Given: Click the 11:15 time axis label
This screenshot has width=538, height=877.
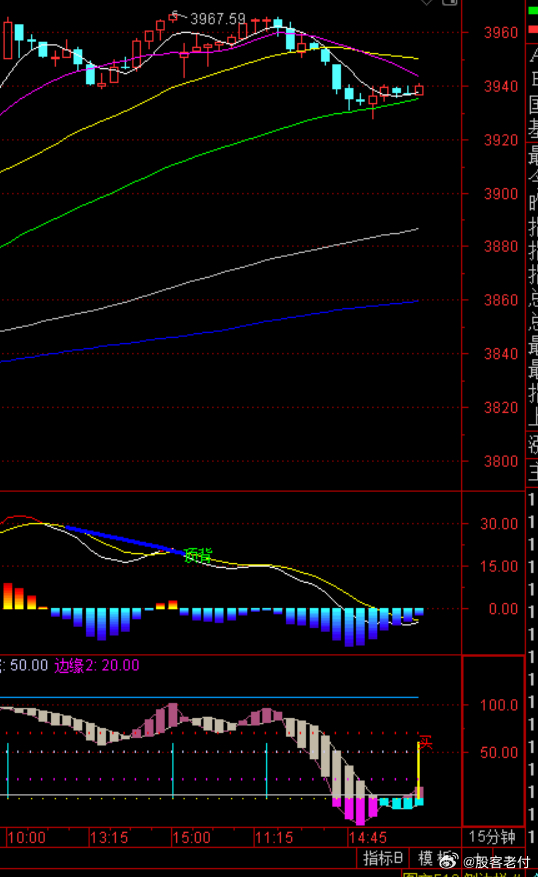Looking at the screenshot, I should (x=273, y=838).
